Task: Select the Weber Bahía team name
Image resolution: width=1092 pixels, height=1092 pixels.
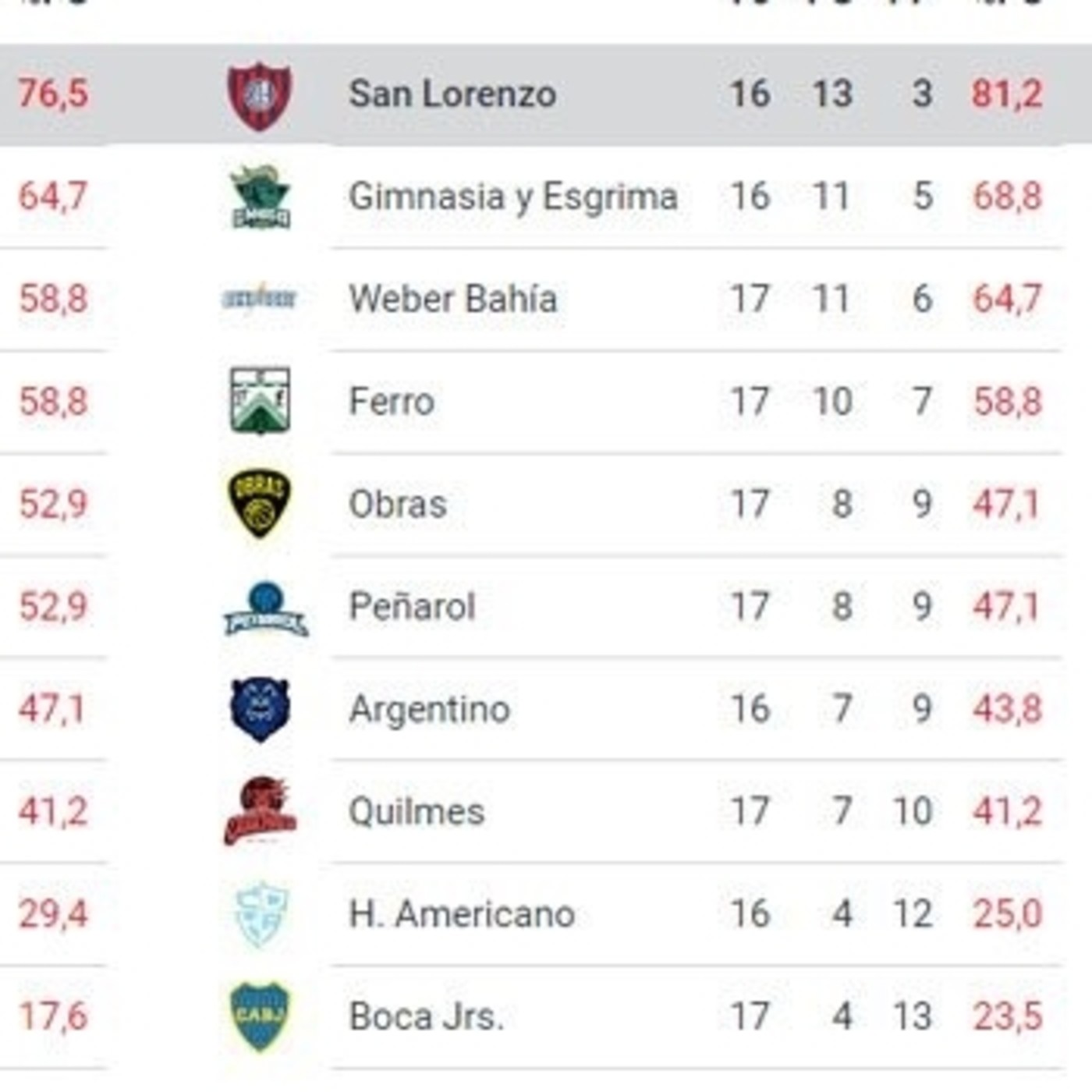Action: (452, 299)
